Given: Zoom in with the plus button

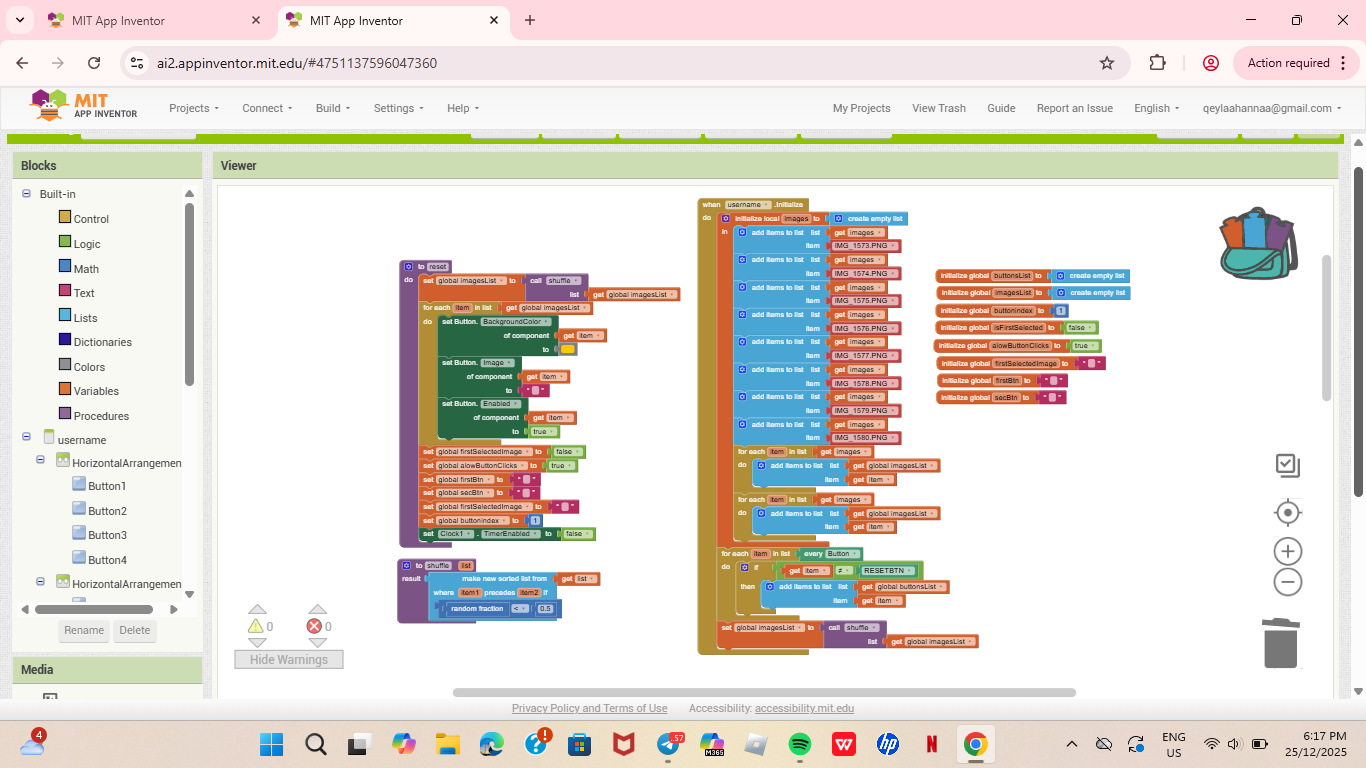Looking at the screenshot, I should click(x=1287, y=551).
